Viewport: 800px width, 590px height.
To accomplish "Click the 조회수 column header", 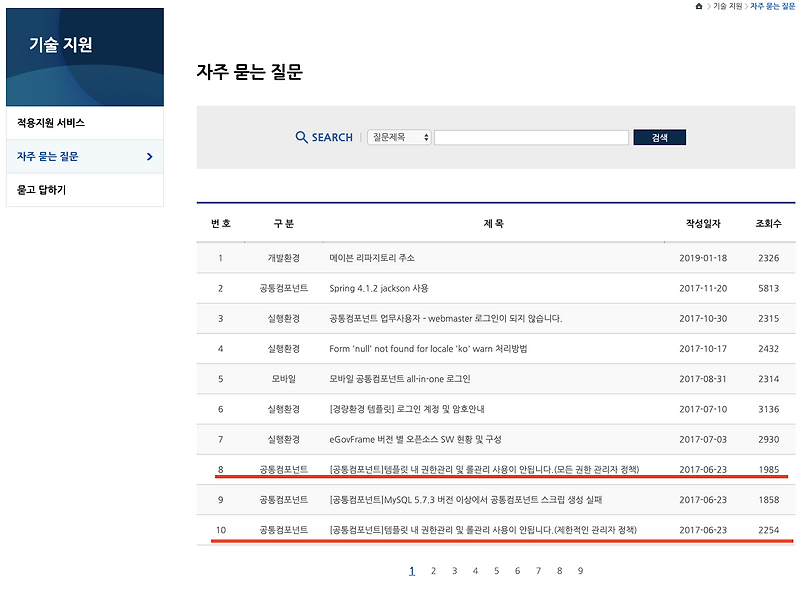I will 768,224.
